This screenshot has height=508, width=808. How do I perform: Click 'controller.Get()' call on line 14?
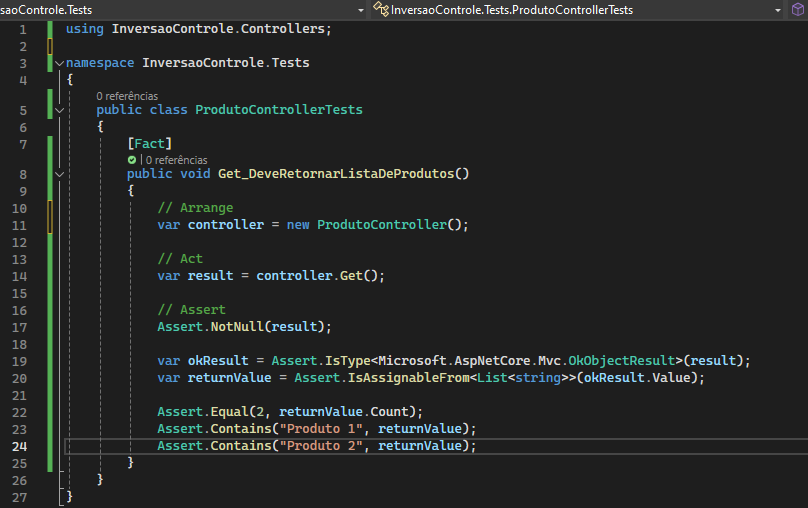(x=317, y=276)
